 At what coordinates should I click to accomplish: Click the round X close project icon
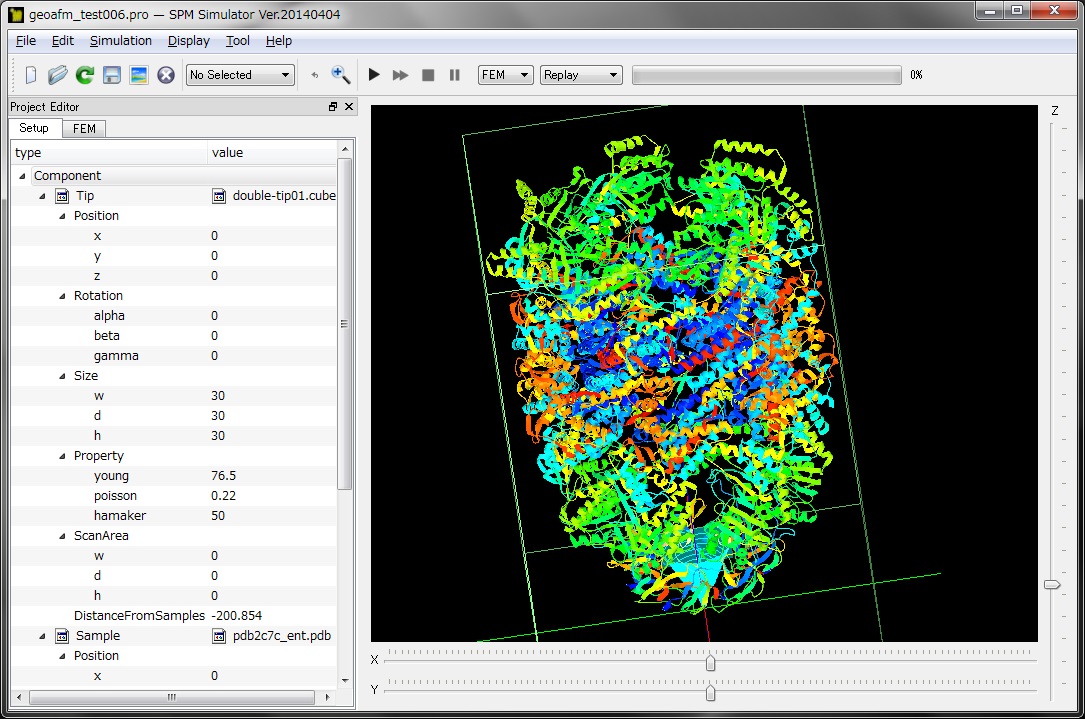pos(165,75)
